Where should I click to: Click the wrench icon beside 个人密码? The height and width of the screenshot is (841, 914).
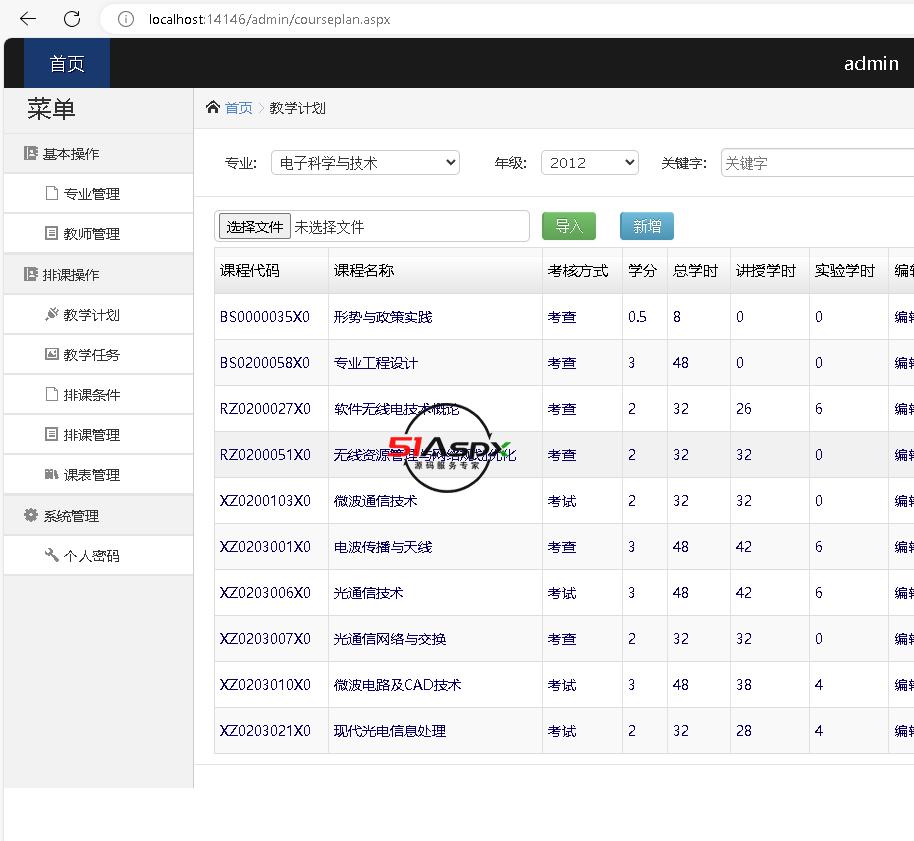pos(52,555)
